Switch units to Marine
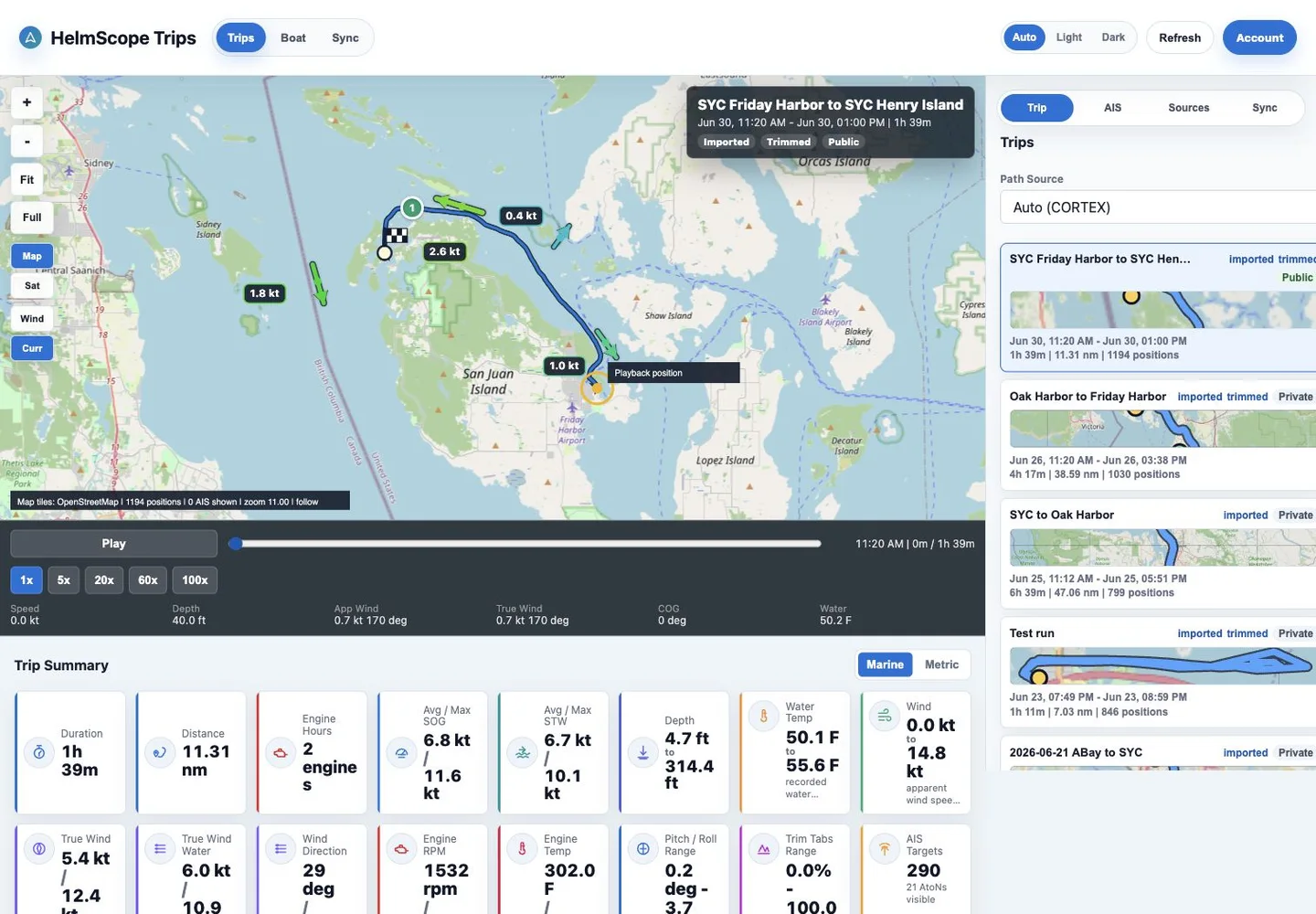Image resolution: width=1316 pixels, height=914 pixels. (885, 664)
